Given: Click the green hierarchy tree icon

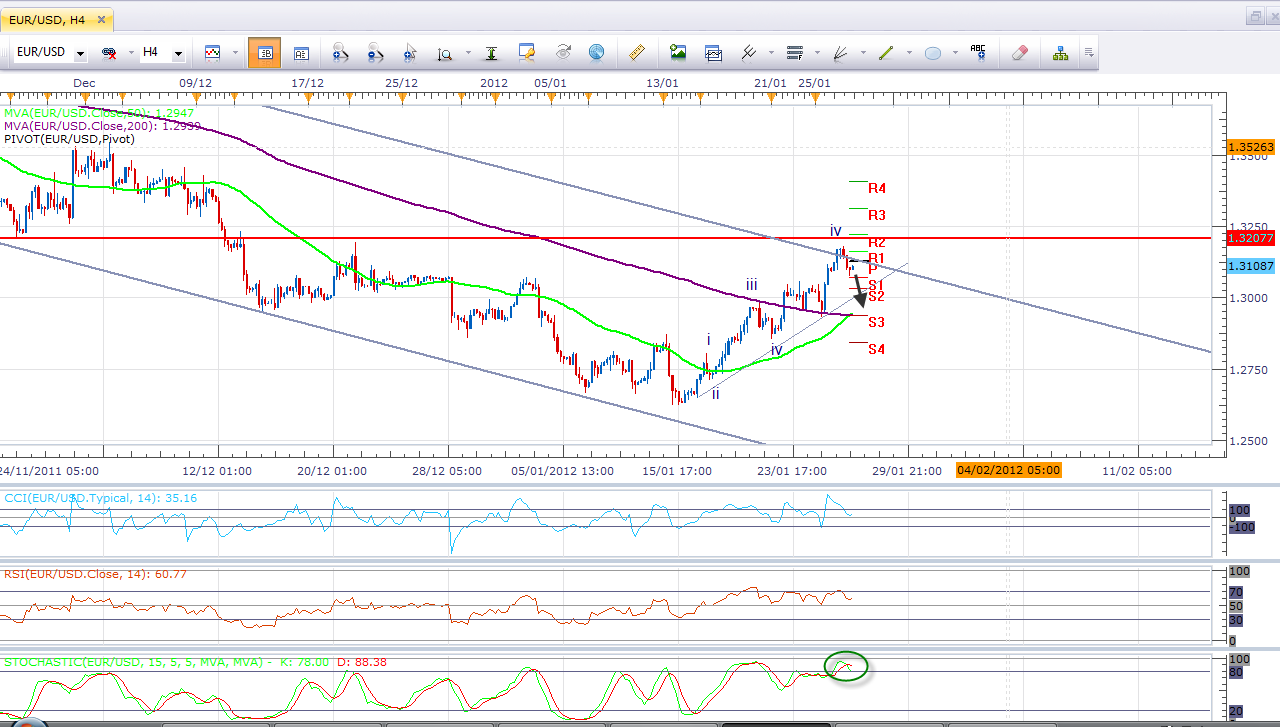Looking at the screenshot, I should tap(1060, 53).
